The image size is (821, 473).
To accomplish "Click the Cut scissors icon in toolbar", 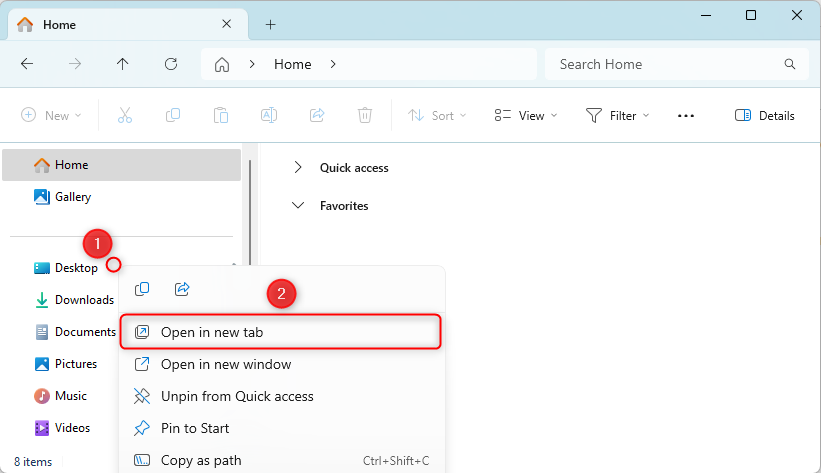I will point(125,115).
